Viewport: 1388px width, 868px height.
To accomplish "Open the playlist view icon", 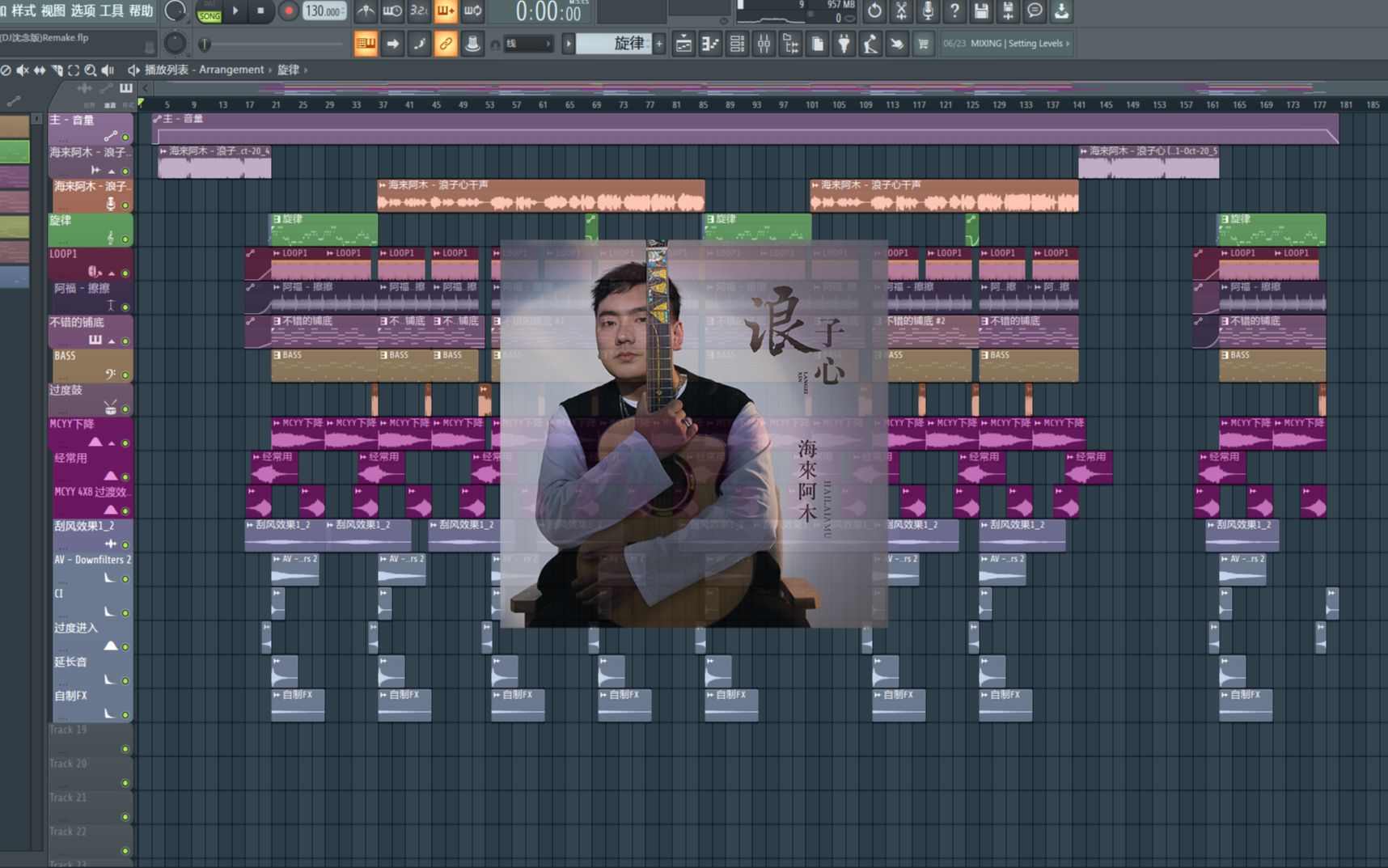I will coord(683,44).
